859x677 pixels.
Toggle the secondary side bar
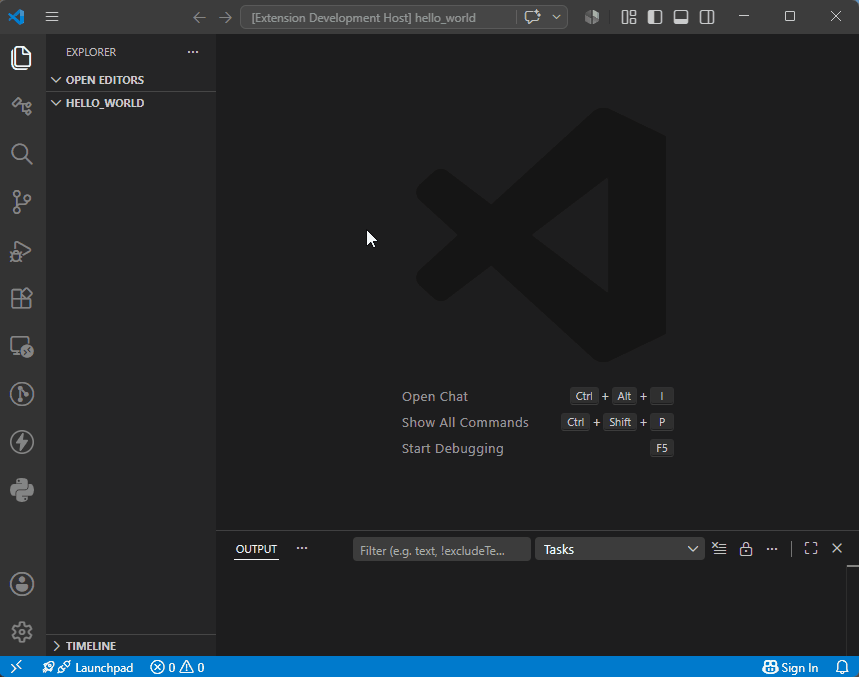(707, 17)
